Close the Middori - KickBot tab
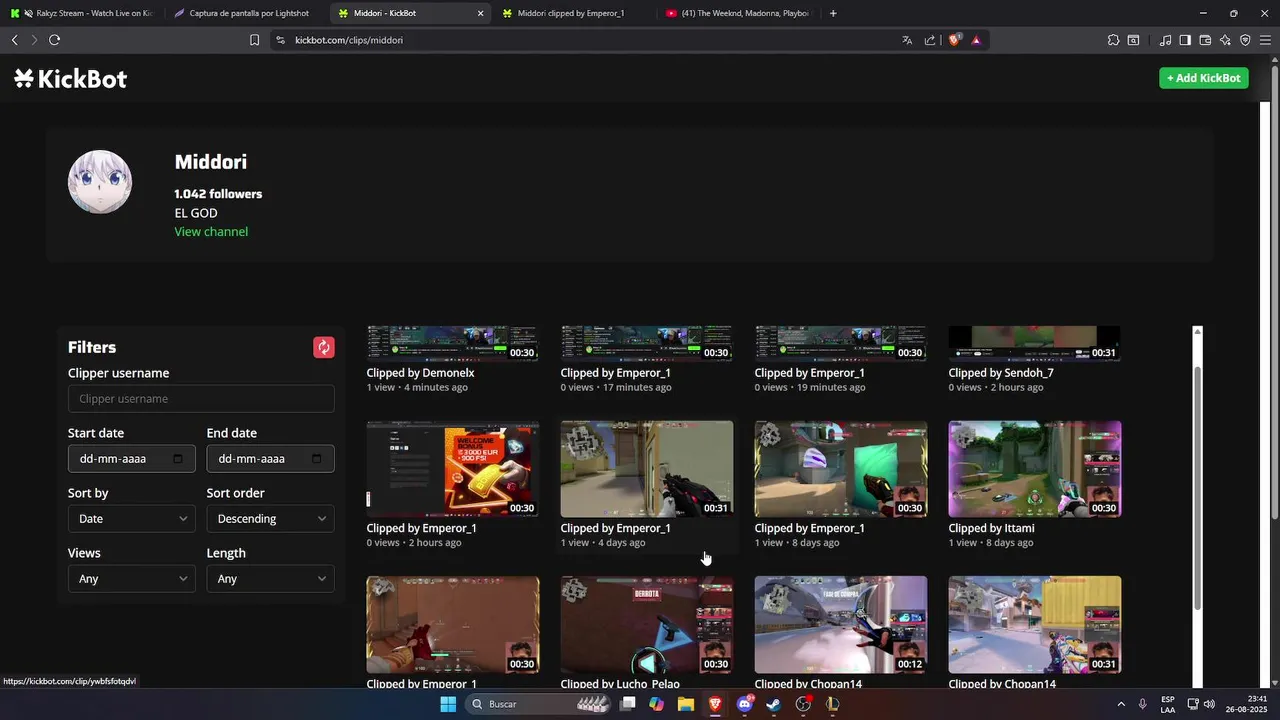The width and height of the screenshot is (1280, 720). pyautogui.click(x=480, y=13)
